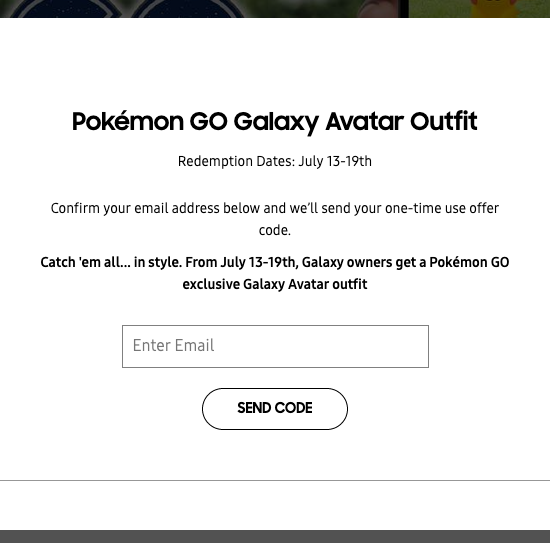Image resolution: width=550 pixels, height=543 pixels.
Task: Click 'one-time use offer' text
Action: (442, 208)
